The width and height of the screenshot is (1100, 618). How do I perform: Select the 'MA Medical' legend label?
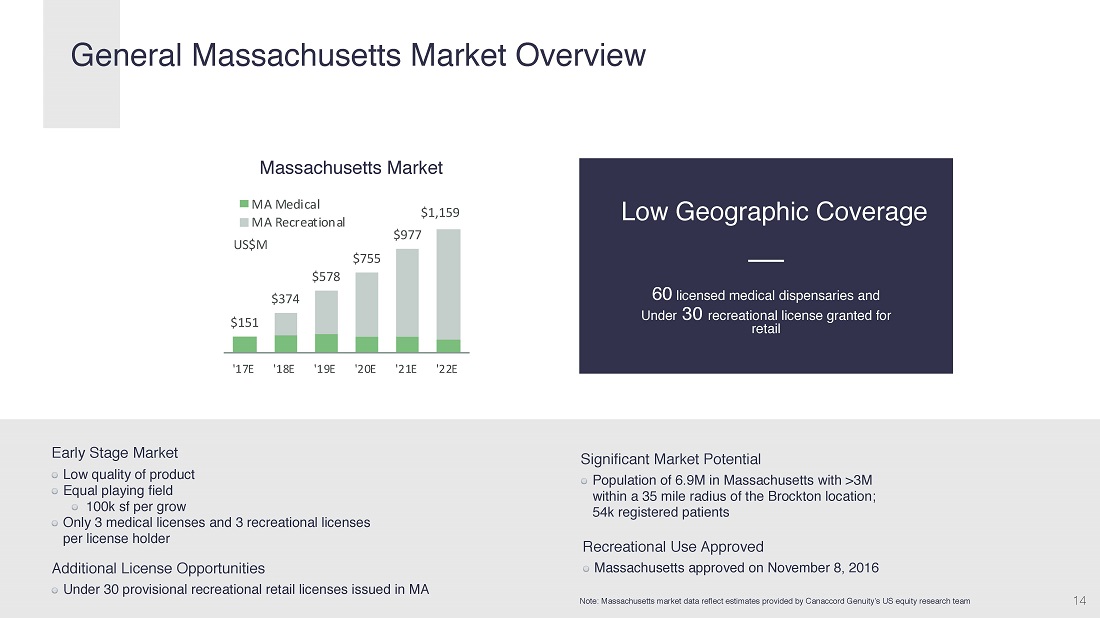pyautogui.click(x=286, y=204)
